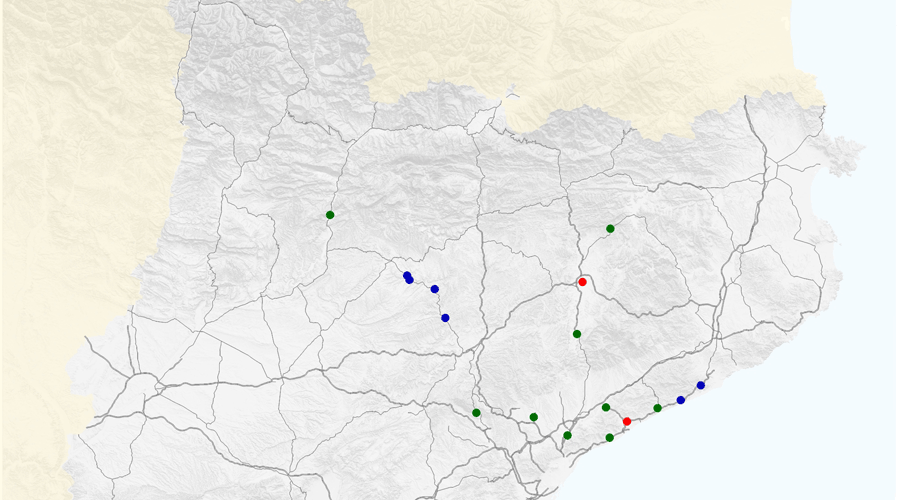The width and height of the screenshot is (900, 500).
Task: Click southern green marker nearest the bottom road junction
Action: [567, 436]
